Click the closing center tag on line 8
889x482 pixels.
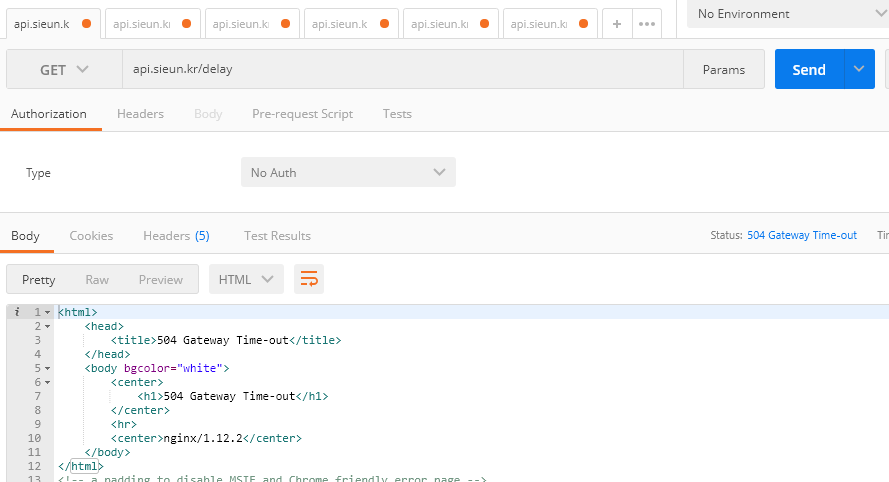141,411
